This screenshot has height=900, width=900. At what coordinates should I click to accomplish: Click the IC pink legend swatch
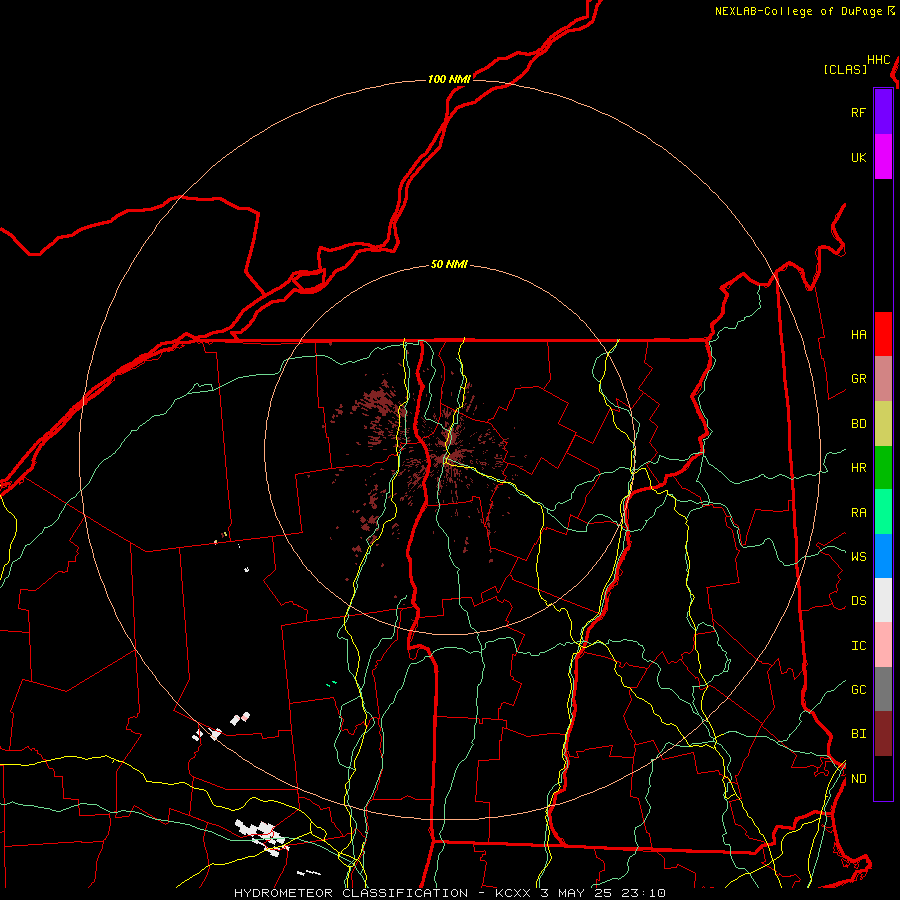click(x=883, y=645)
